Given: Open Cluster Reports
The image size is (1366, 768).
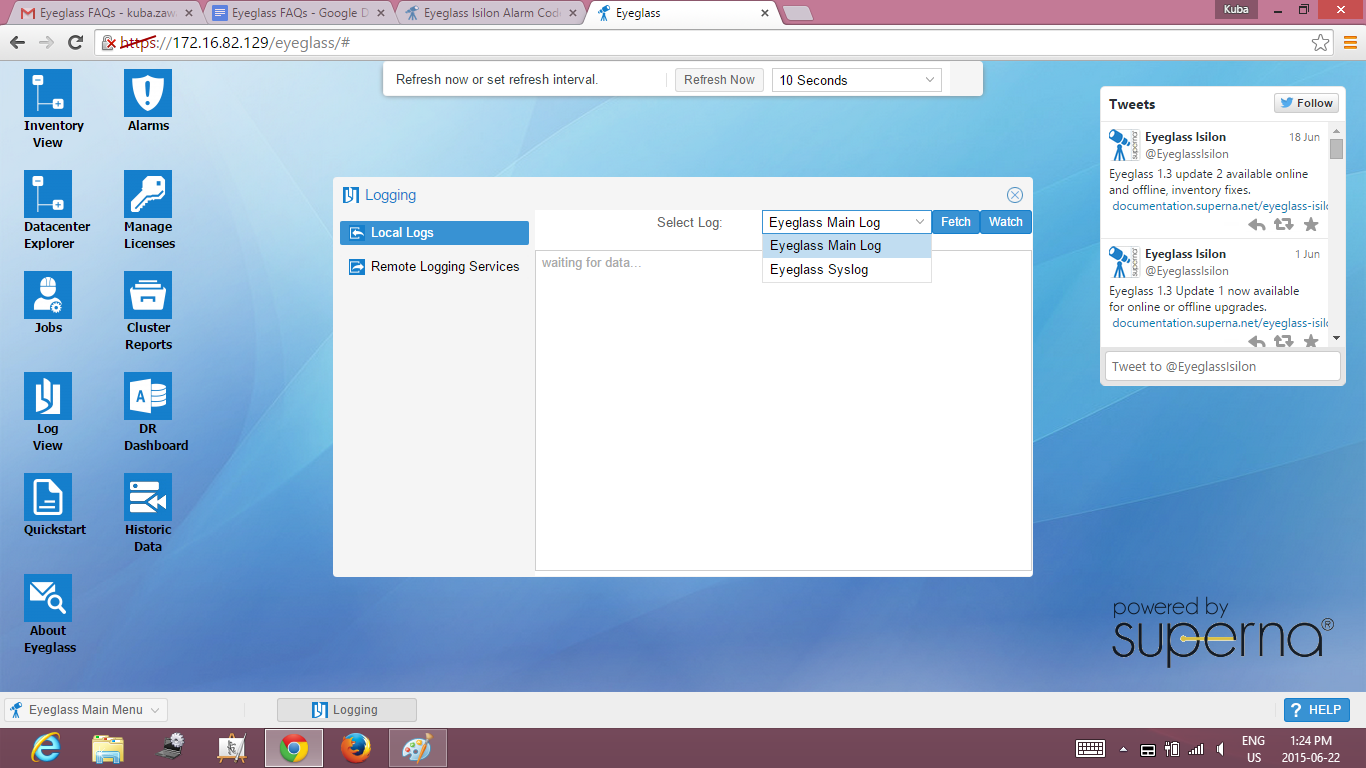Looking at the screenshot, I should point(148,295).
